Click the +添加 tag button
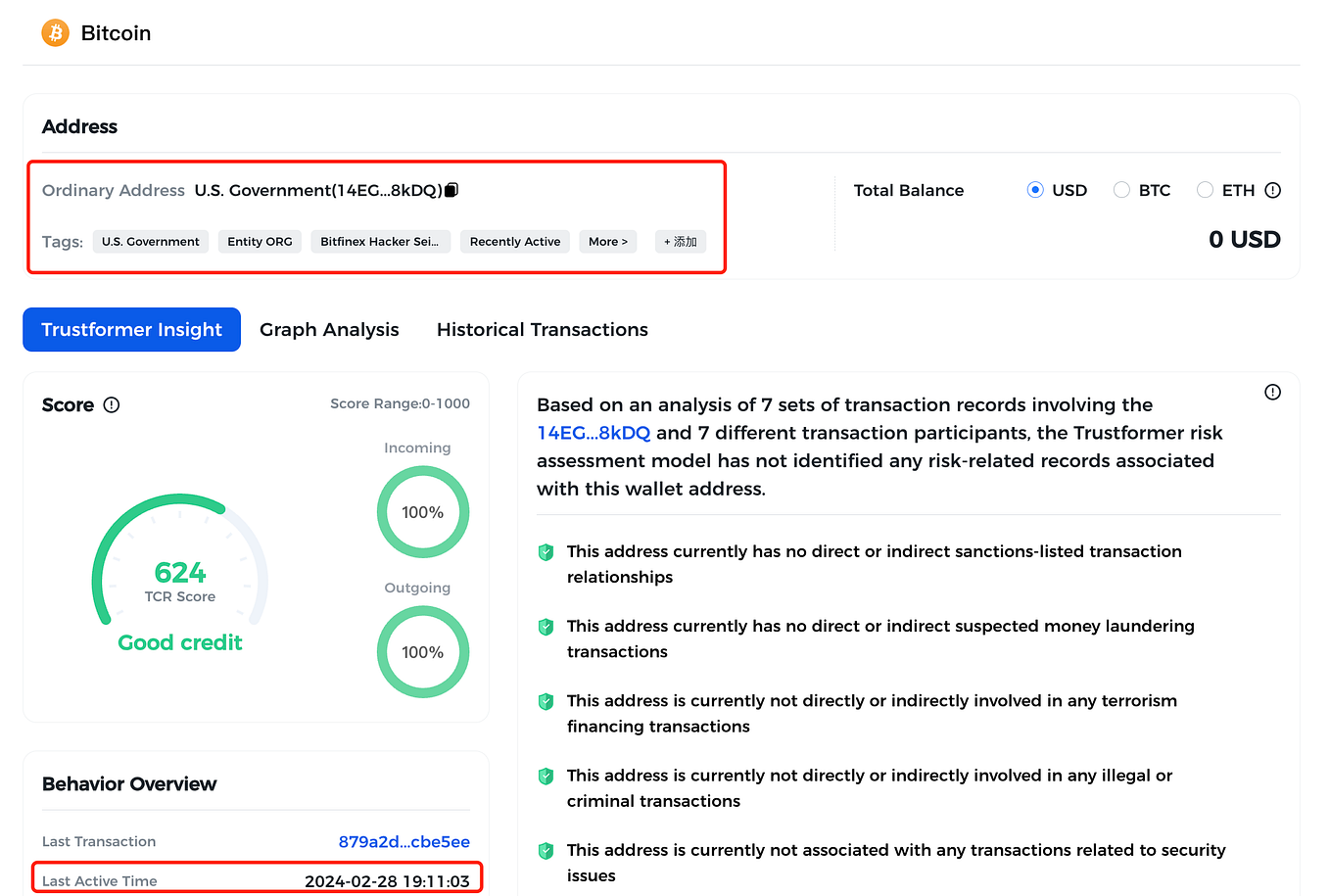 click(x=680, y=241)
